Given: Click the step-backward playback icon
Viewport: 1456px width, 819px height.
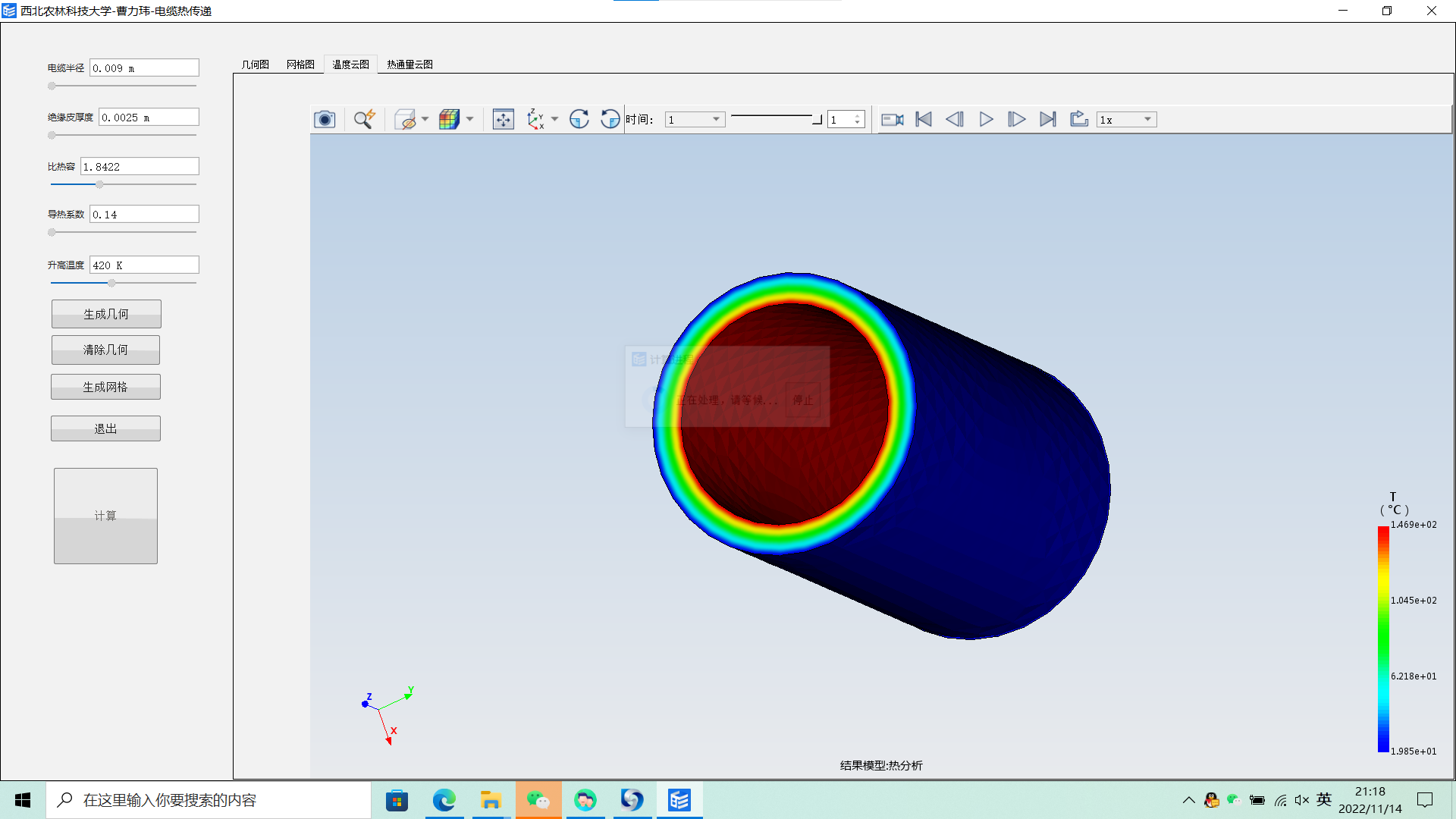Looking at the screenshot, I should pos(953,119).
